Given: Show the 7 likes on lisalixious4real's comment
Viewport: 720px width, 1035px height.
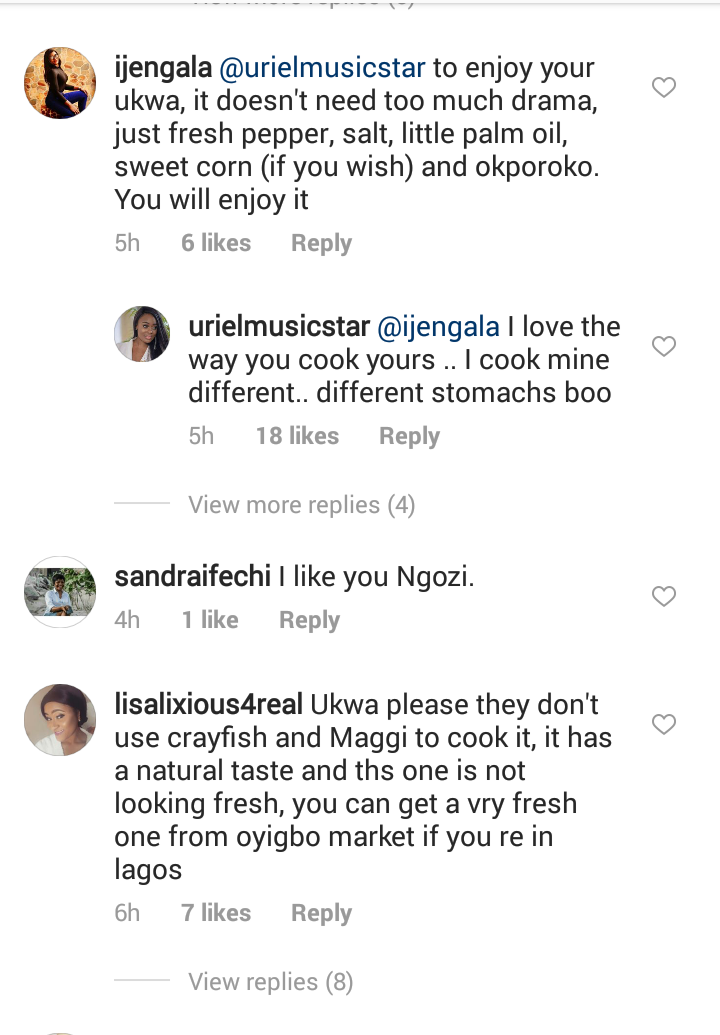Looking at the screenshot, I should point(216,913).
